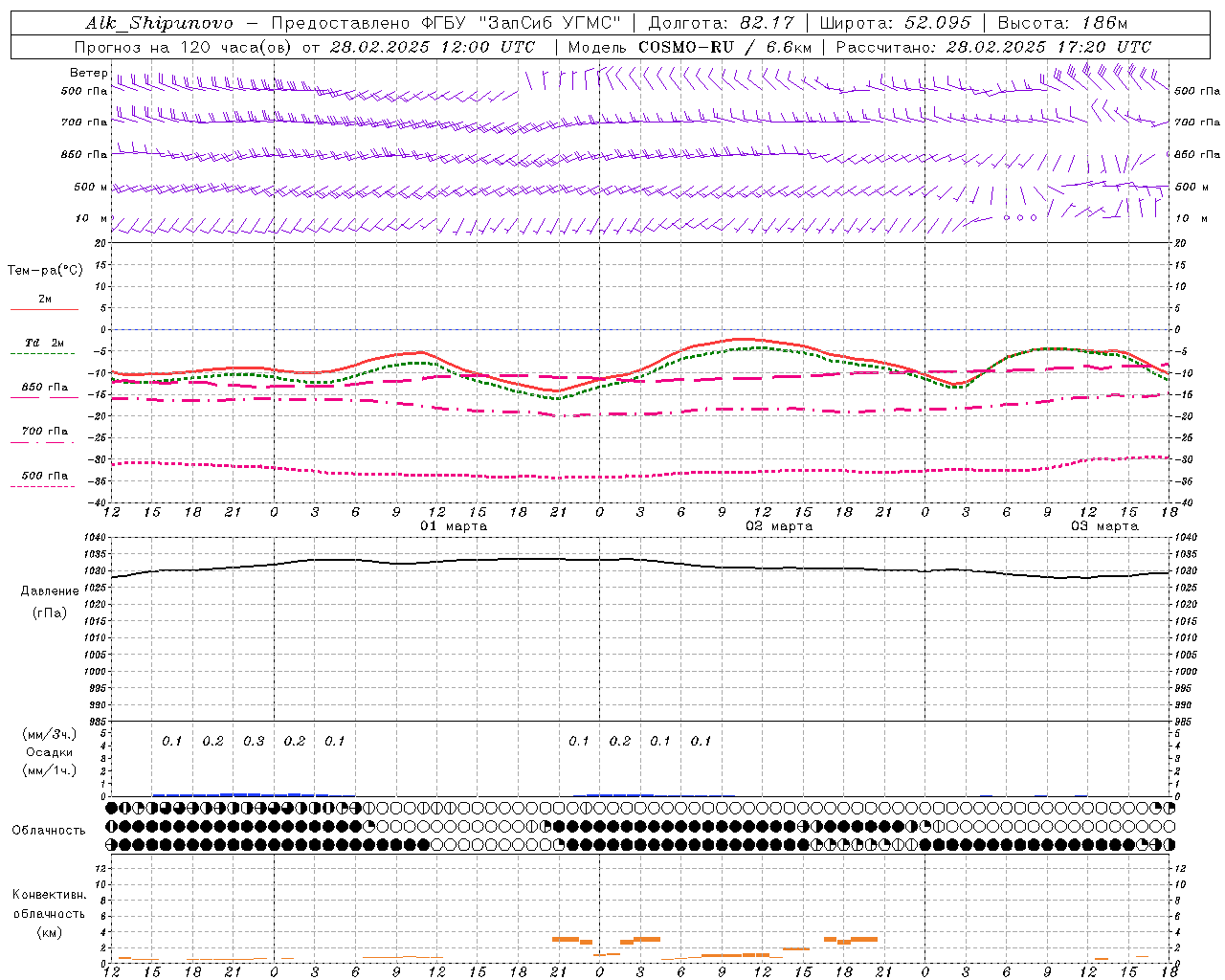This screenshot has width=1225, height=980.
Task: Click the first 0.3 precipitation value
Action: (254, 741)
